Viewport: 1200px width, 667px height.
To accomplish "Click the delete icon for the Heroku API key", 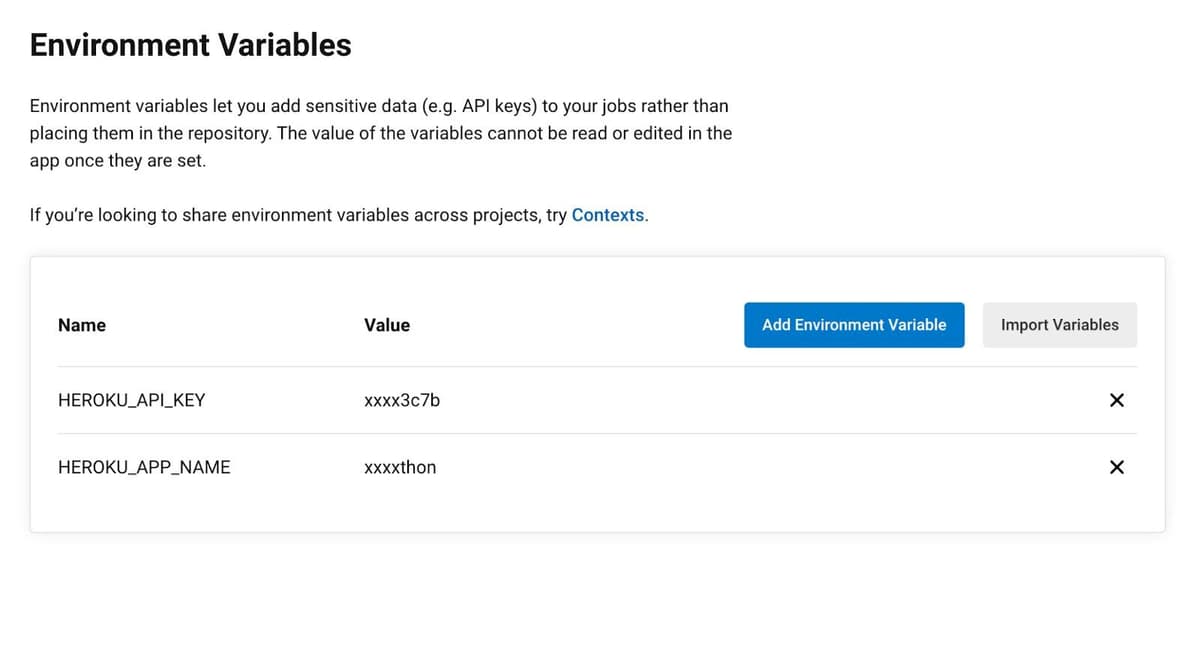I will [x=1116, y=400].
